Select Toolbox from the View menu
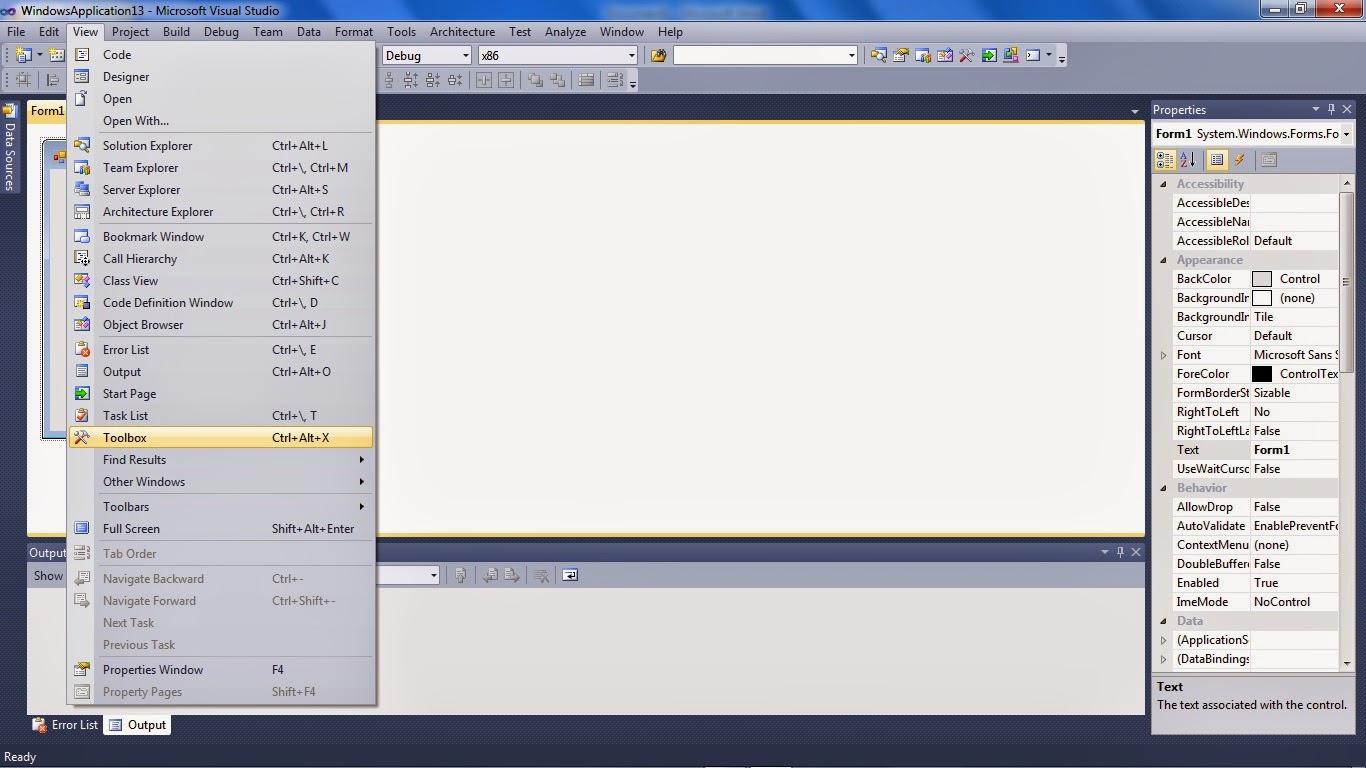Screen dimensions: 1366x768 [x=125, y=437]
